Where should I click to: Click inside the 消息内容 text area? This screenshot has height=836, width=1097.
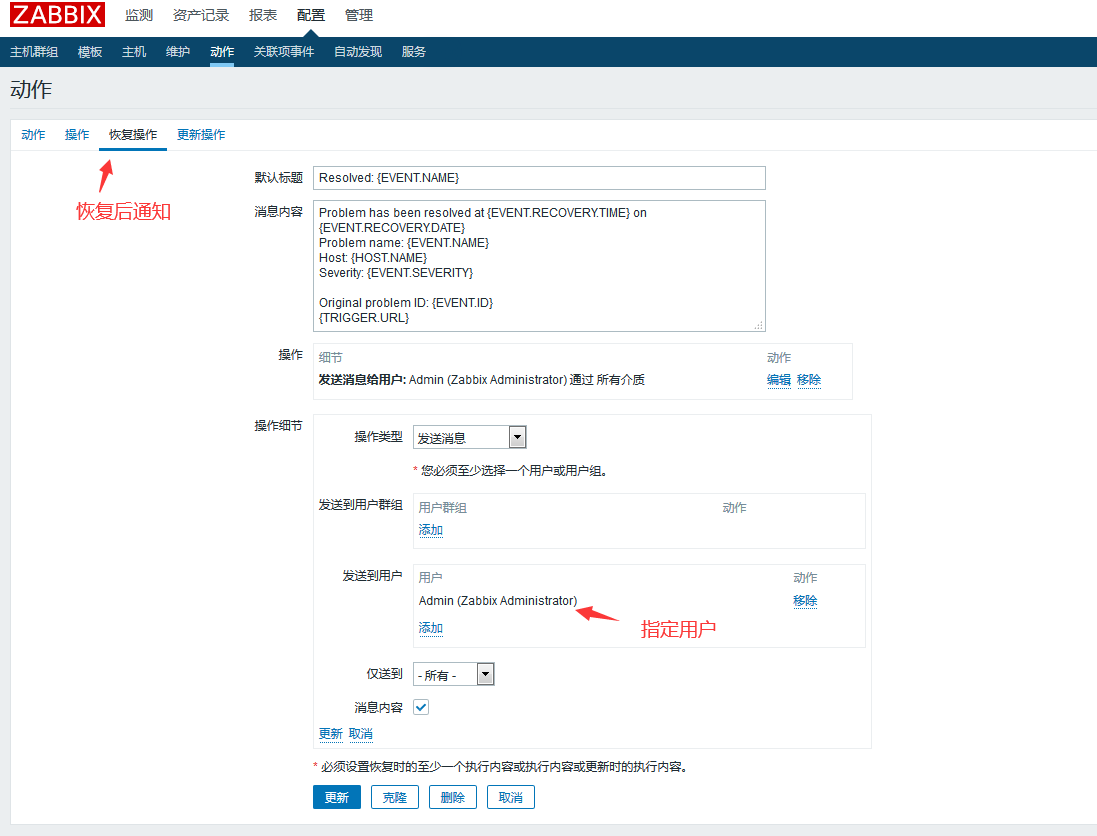point(538,265)
